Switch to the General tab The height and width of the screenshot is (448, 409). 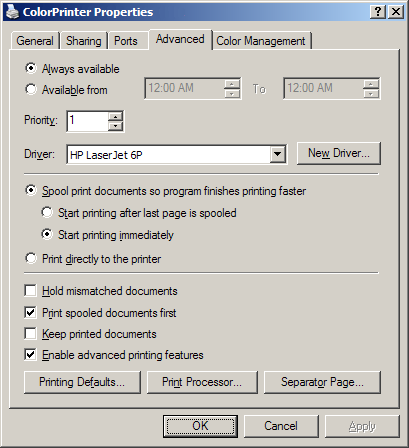[x=35, y=41]
